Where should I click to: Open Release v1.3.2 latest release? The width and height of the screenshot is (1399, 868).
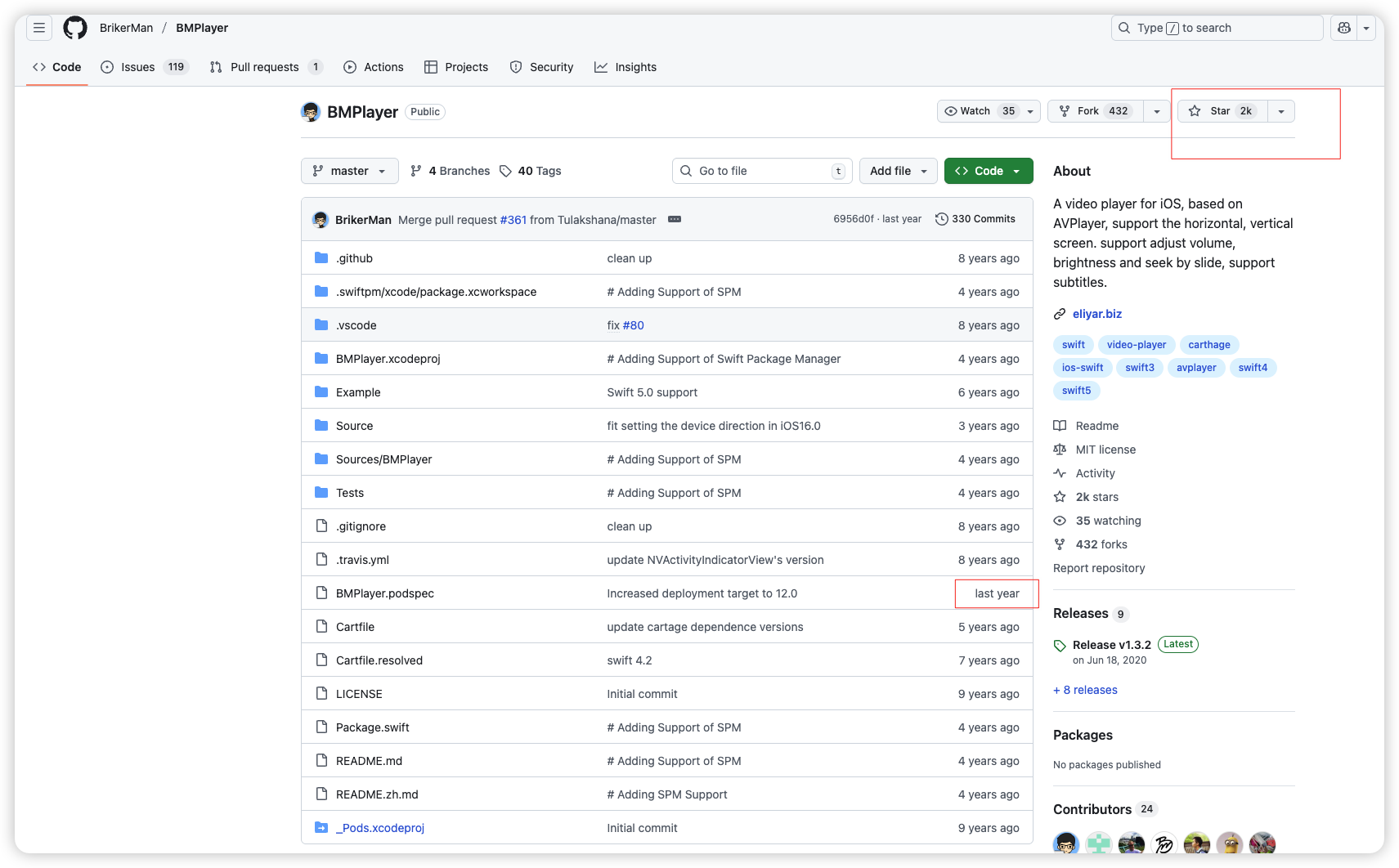coord(1112,645)
